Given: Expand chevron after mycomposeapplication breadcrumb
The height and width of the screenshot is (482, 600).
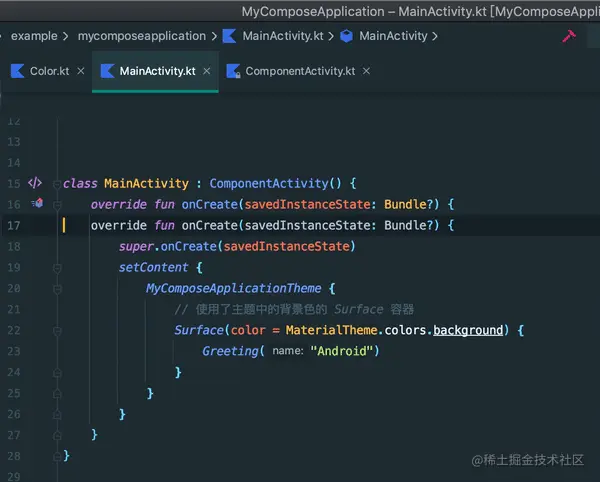Looking at the screenshot, I should (x=214, y=36).
